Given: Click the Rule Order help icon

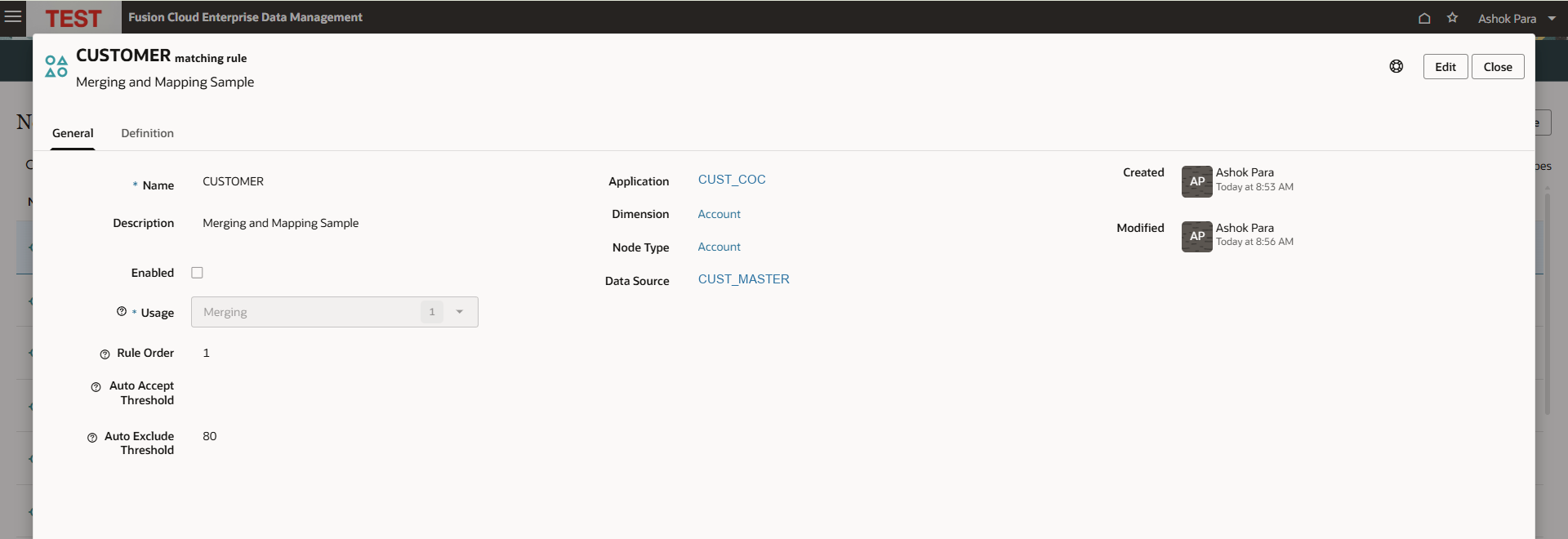Looking at the screenshot, I should (x=105, y=354).
